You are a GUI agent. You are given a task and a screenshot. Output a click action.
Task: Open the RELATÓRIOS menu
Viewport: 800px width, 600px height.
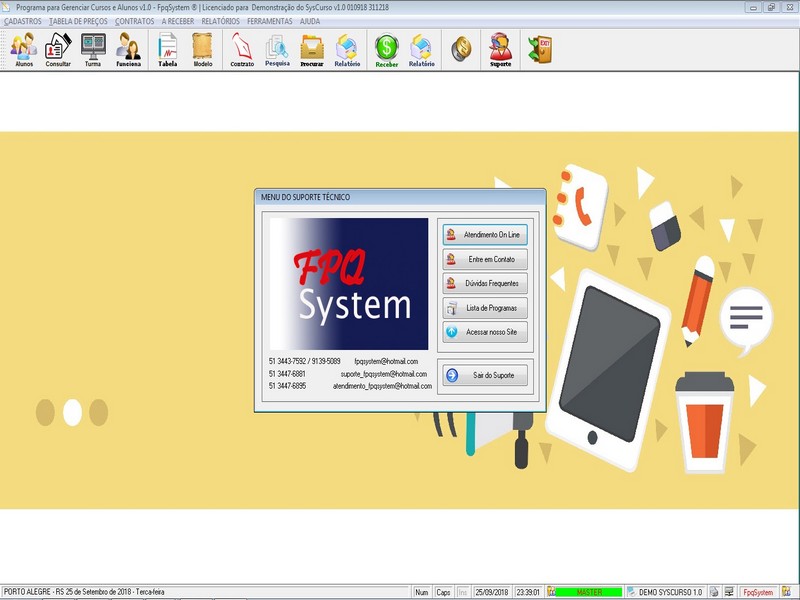220,21
